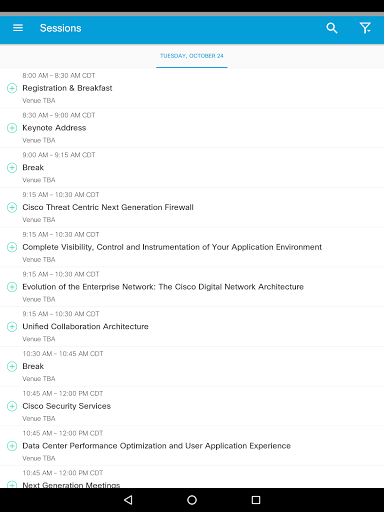Add Unified Collaboration Architecture plus icon
The image size is (384, 512).
pos(12,327)
